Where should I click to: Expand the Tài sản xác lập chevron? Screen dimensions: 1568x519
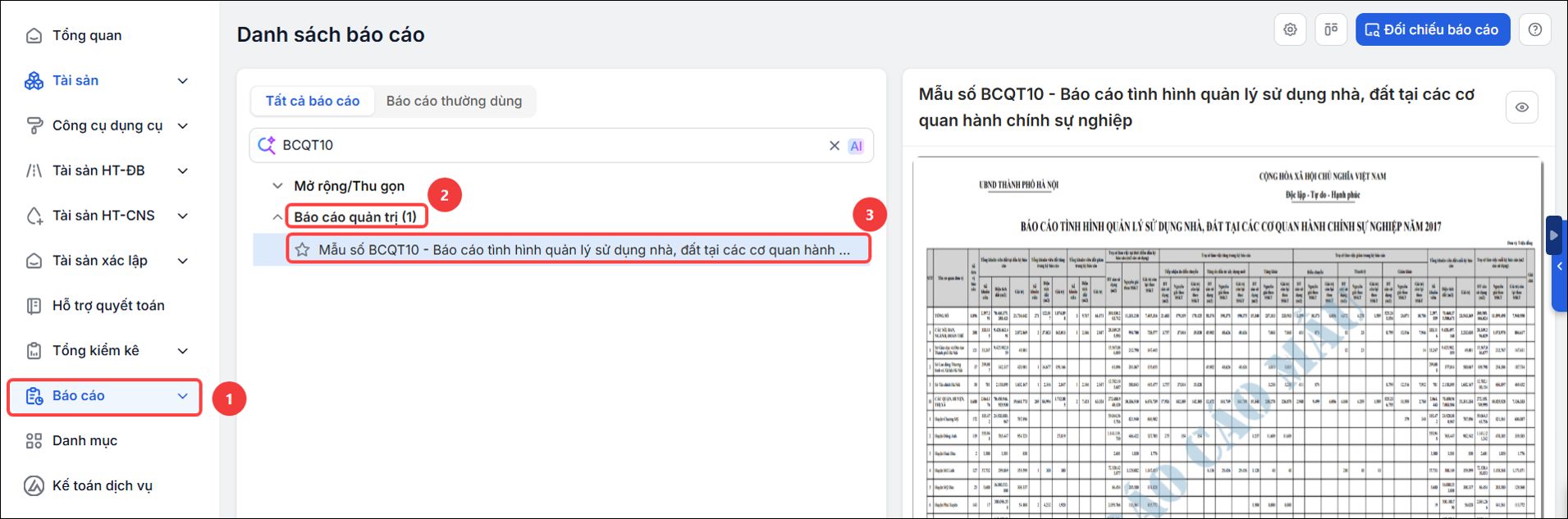[183, 261]
